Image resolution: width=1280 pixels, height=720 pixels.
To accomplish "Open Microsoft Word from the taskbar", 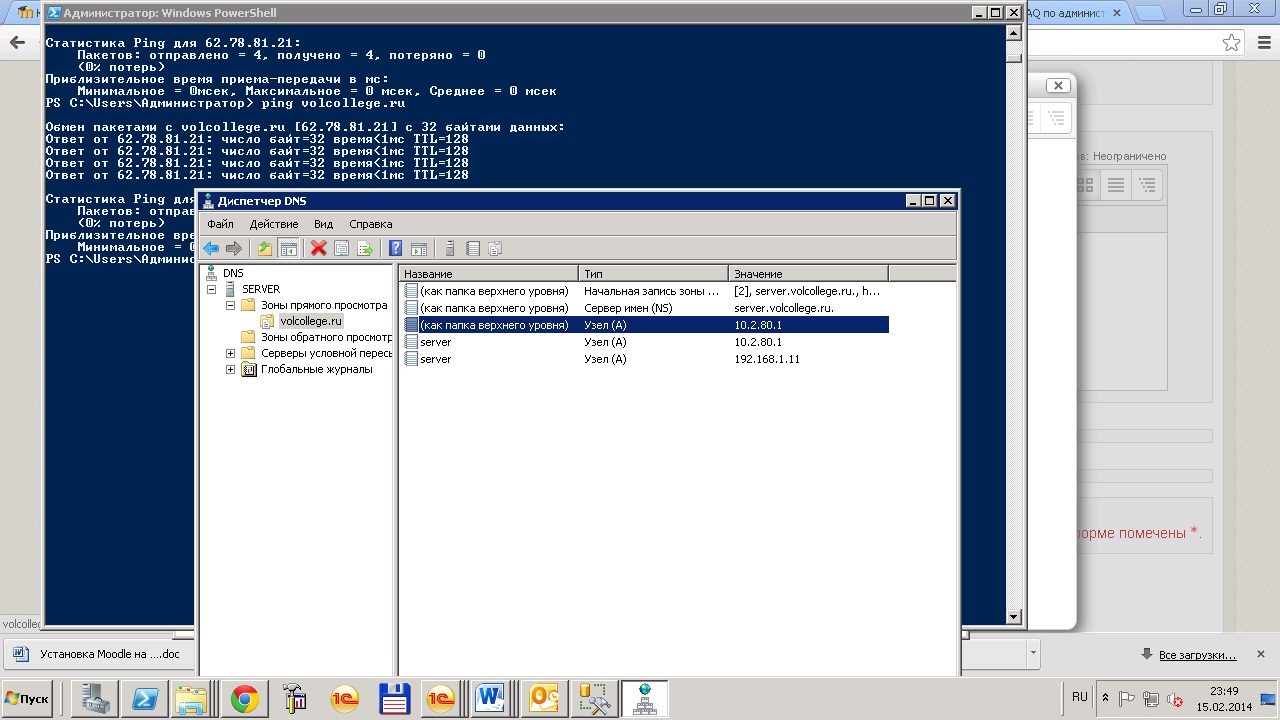I will click(x=491, y=698).
